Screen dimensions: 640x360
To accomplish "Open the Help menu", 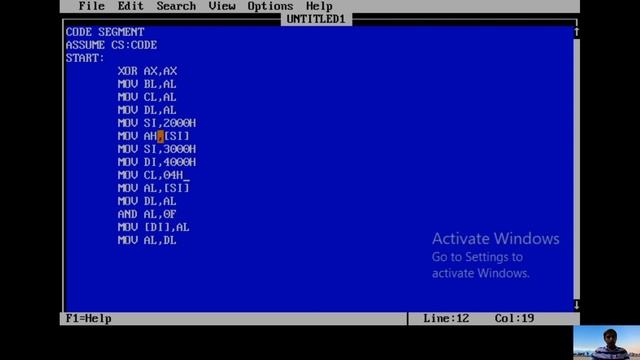I will pos(319,6).
